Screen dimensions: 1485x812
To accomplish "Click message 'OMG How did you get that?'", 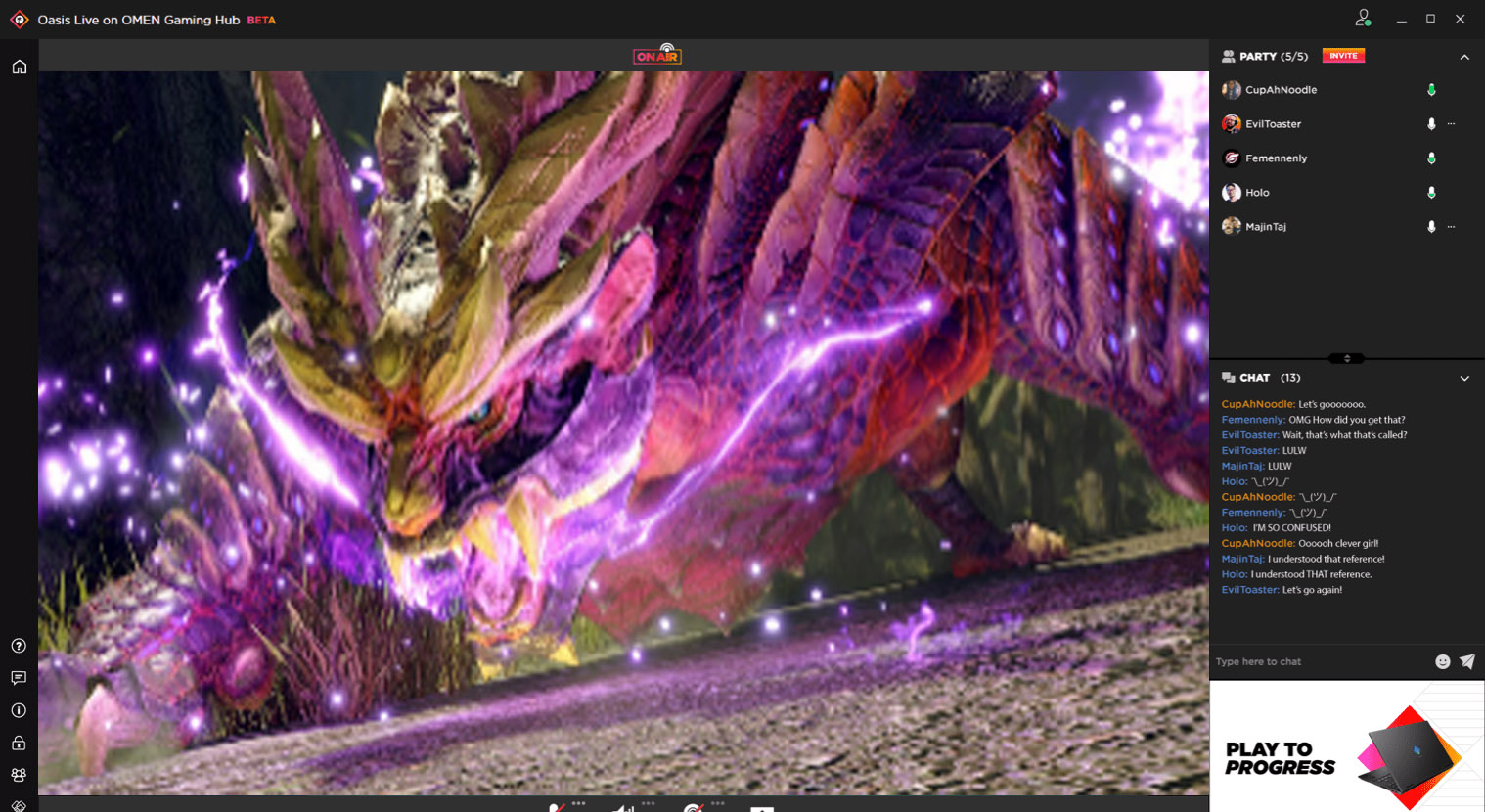I will pos(1346,420).
